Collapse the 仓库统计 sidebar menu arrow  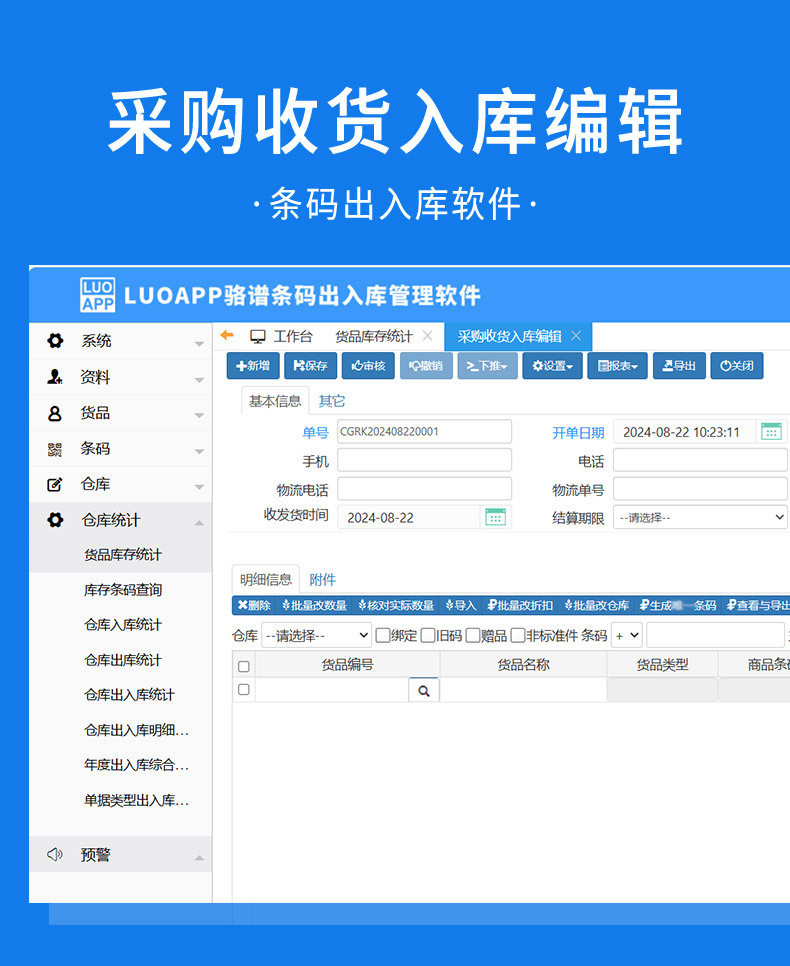click(x=199, y=523)
